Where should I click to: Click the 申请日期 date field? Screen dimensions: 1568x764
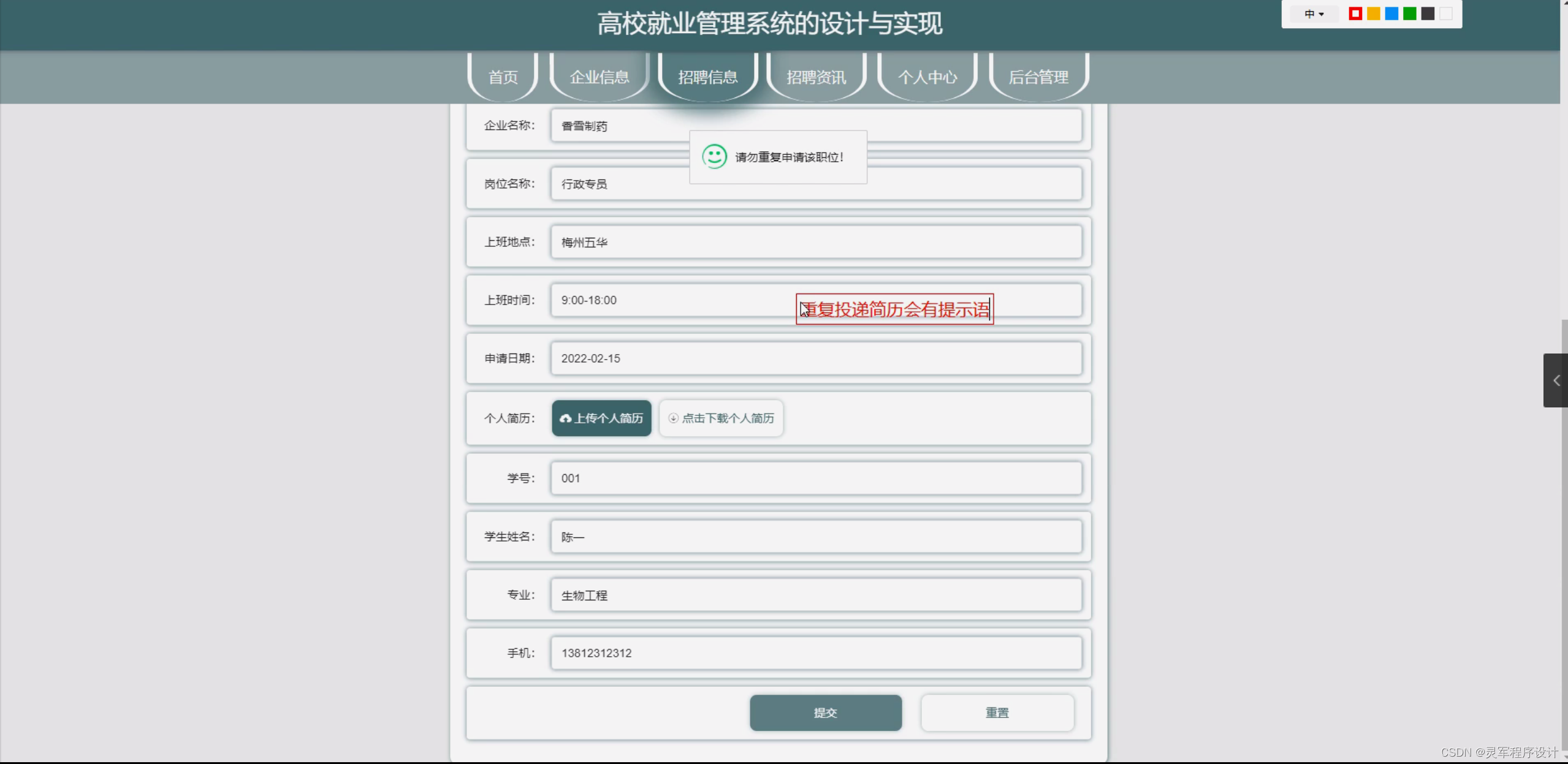tap(815, 358)
